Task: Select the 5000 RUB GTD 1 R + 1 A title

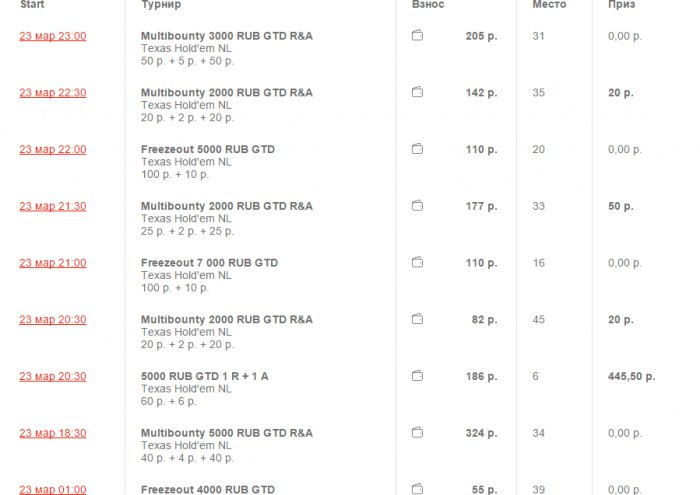Action: click(205, 376)
